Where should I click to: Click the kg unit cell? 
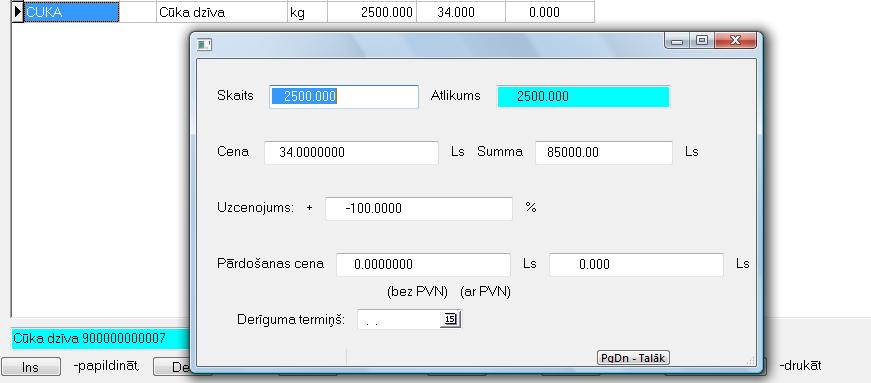(x=307, y=12)
